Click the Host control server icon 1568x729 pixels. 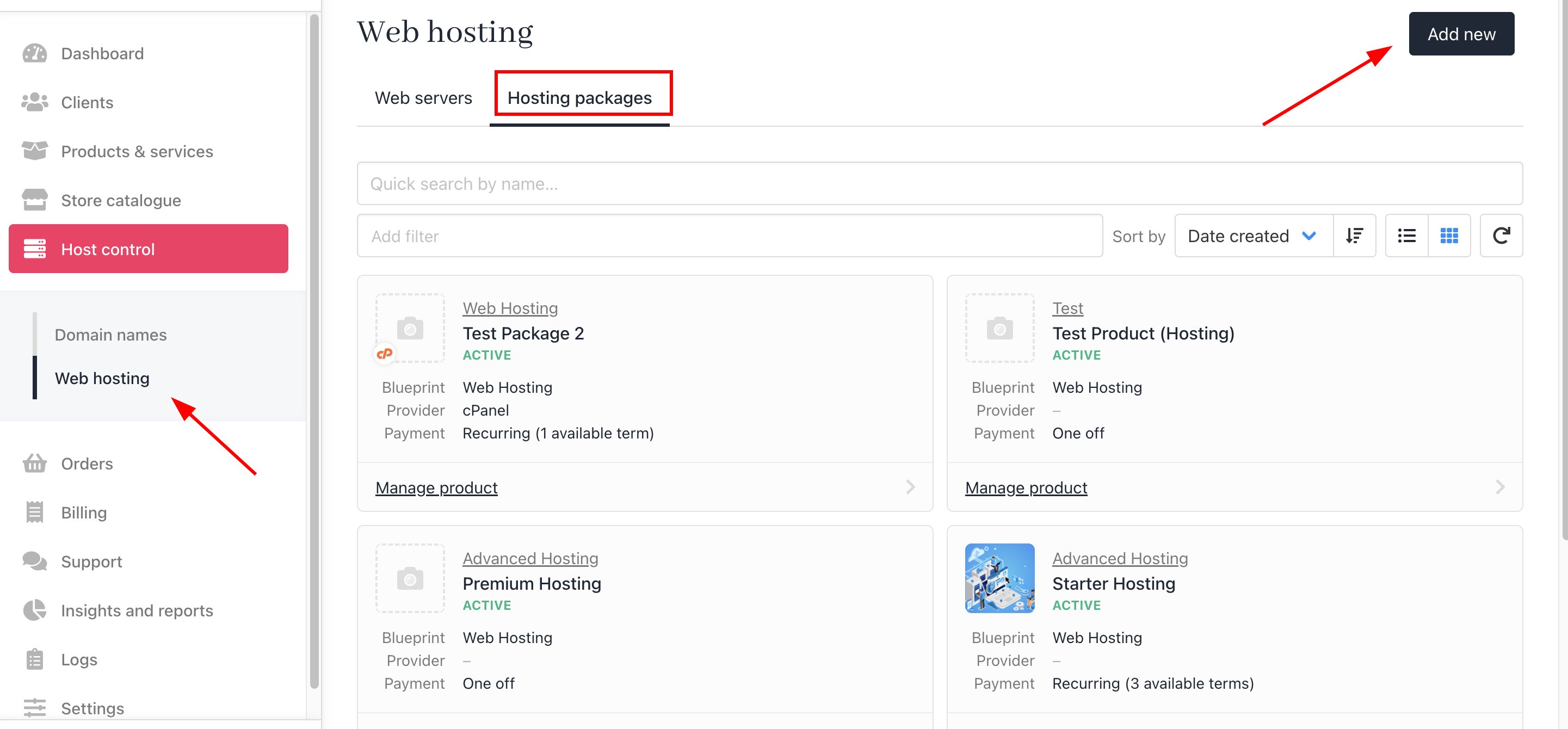point(35,249)
